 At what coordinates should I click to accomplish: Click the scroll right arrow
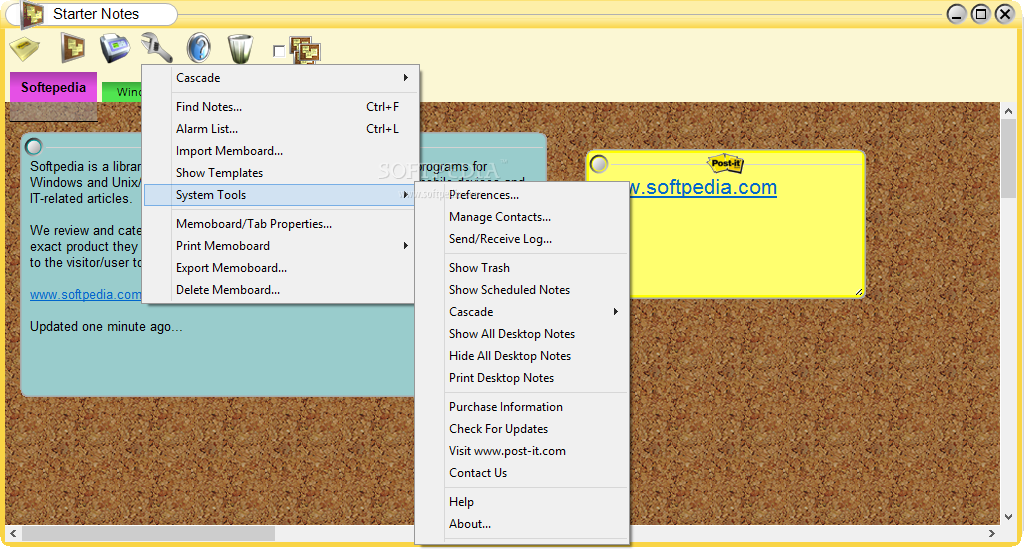(x=991, y=533)
